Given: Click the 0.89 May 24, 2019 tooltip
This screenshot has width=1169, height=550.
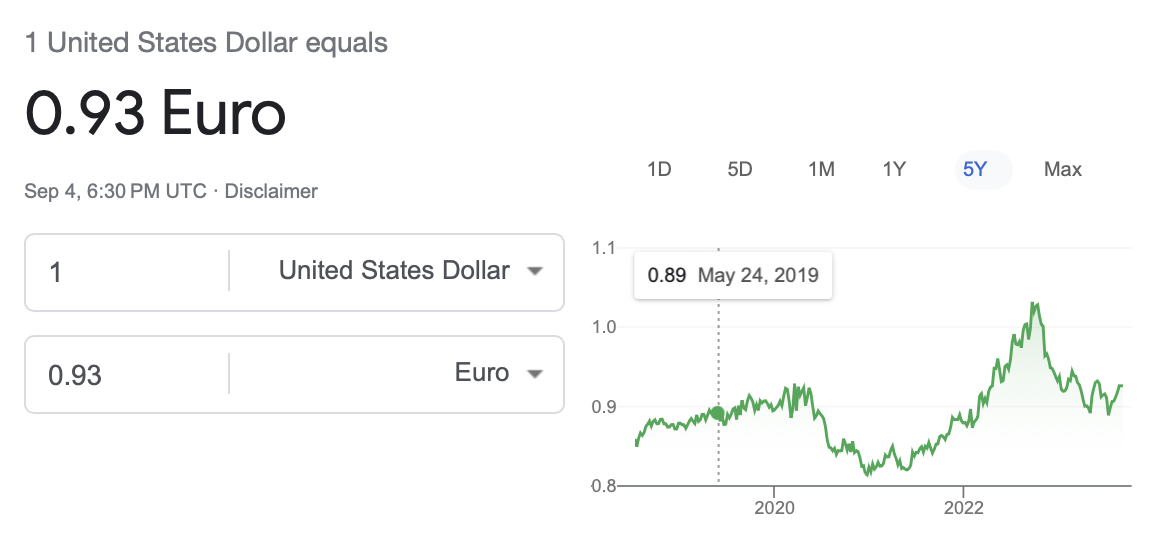Looking at the screenshot, I should [733, 275].
